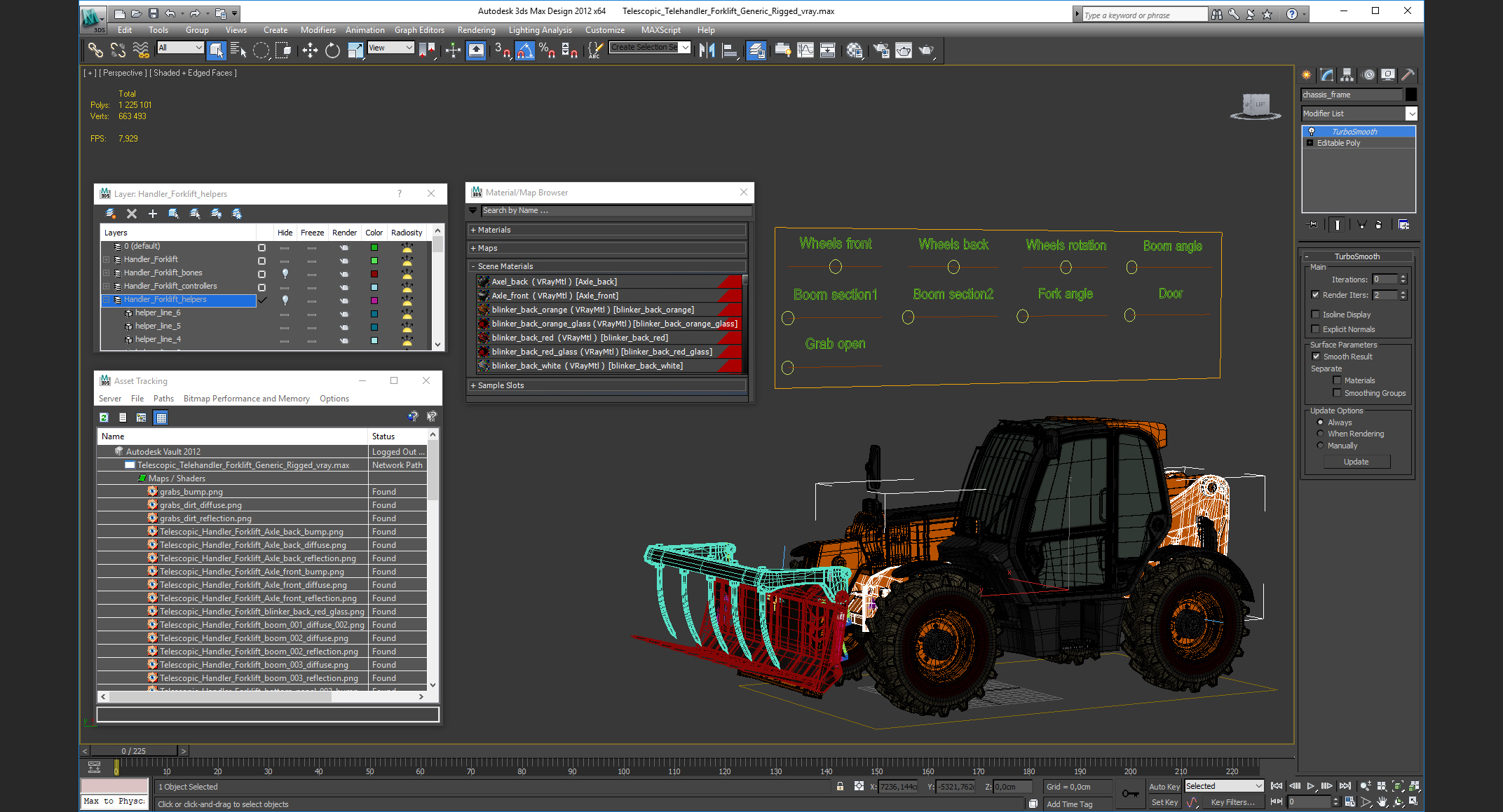The height and width of the screenshot is (812, 1503).
Task: Toggle the Render Iters checkbox
Action: (1315, 295)
